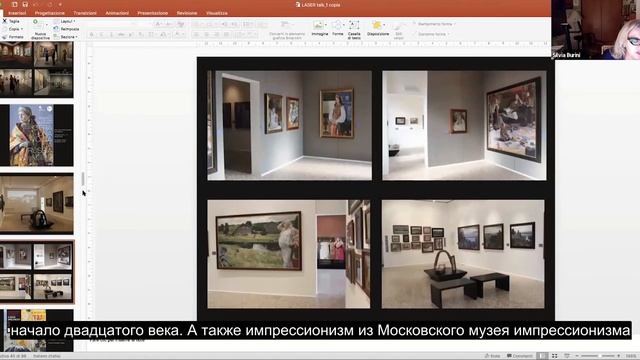Click the Casella di testo icon

(x=354, y=25)
